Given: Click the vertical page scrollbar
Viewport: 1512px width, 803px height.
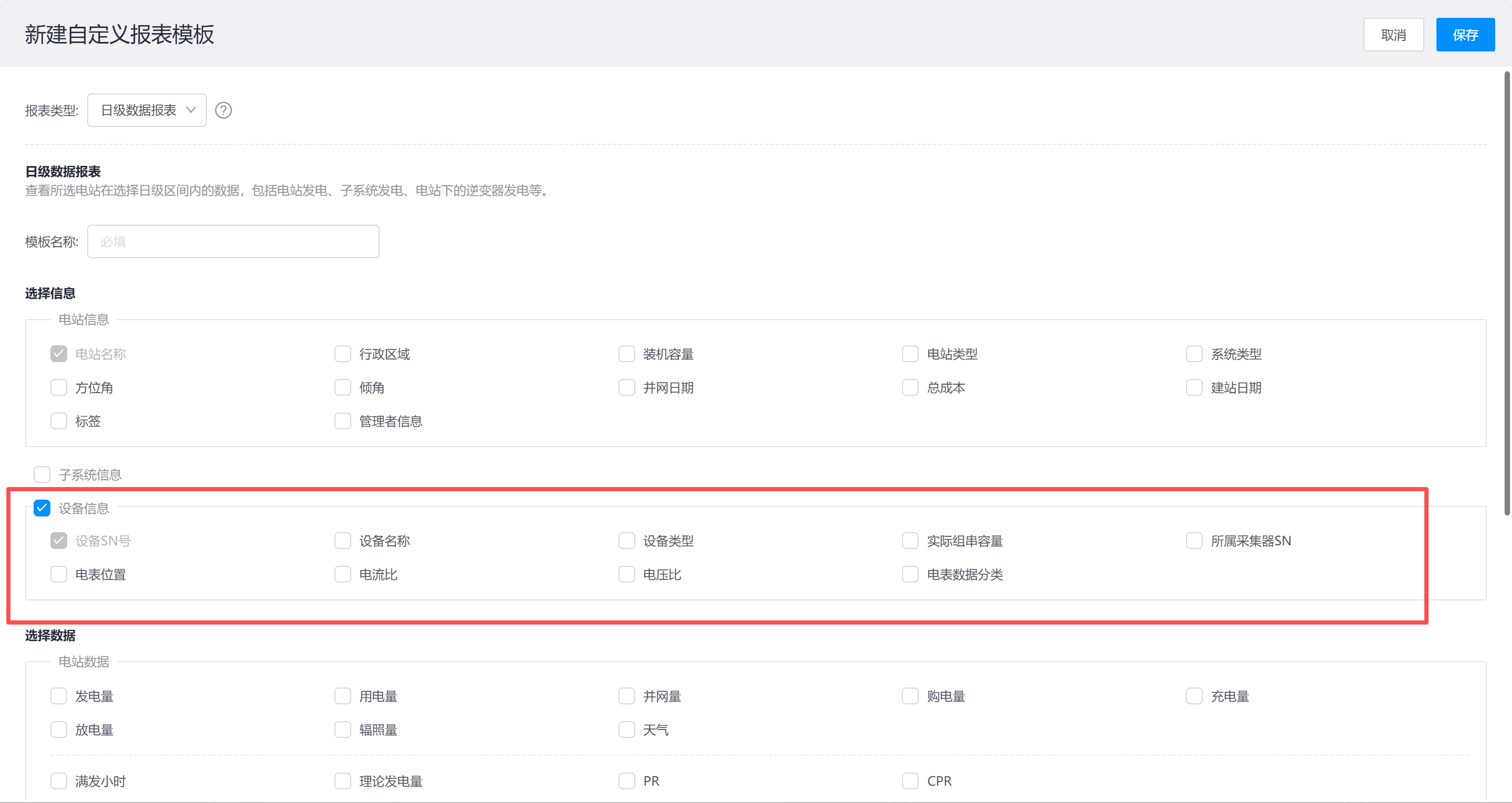Looking at the screenshot, I should pos(1506,293).
